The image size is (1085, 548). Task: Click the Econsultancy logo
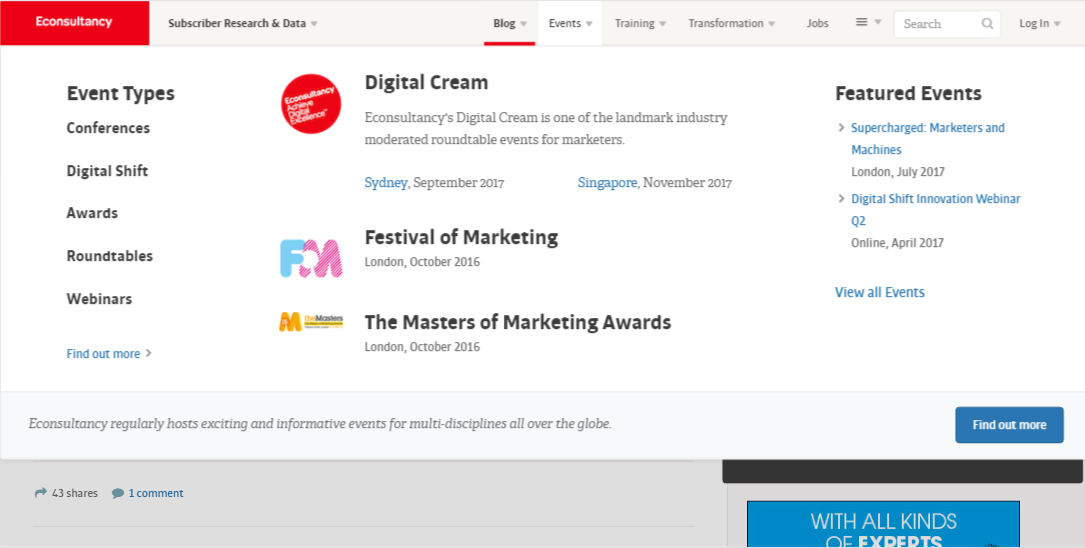click(x=74, y=23)
